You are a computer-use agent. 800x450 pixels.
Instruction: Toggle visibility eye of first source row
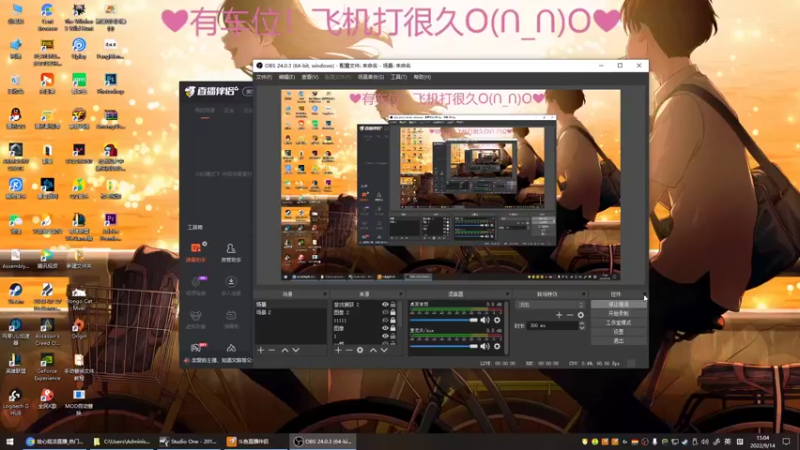385,305
